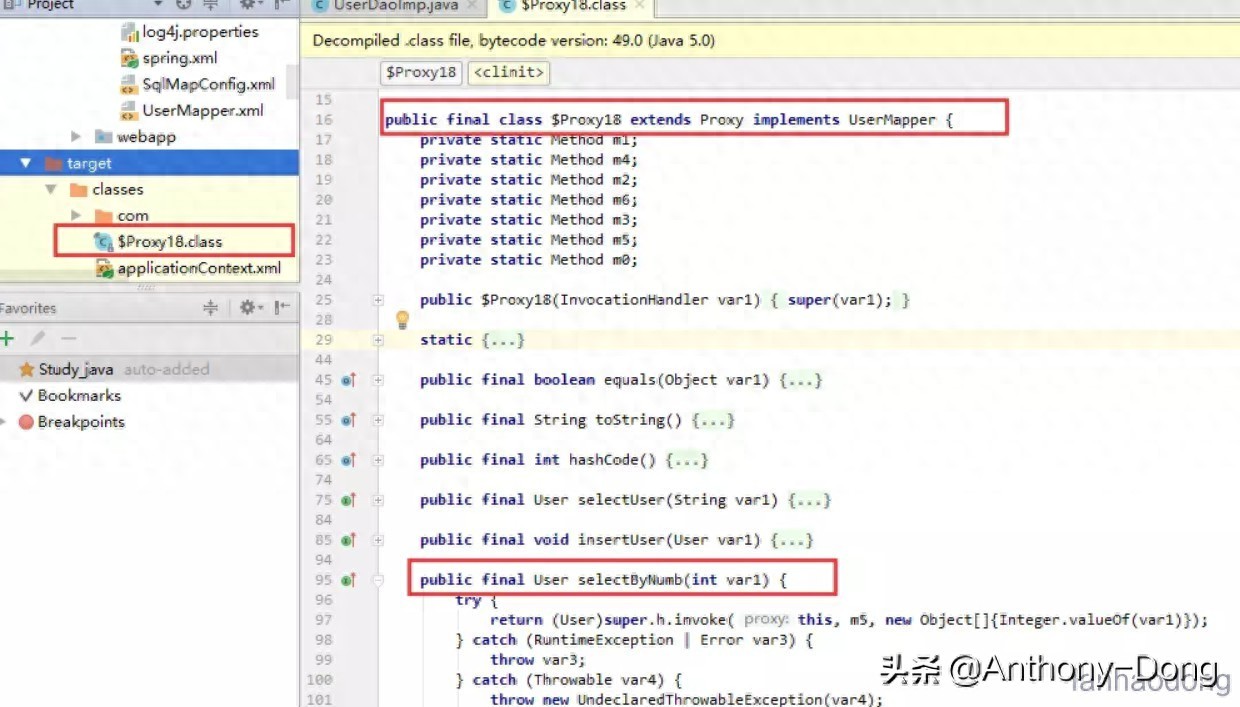
Task: Expand folded toString method at line 55
Action: 378,420
